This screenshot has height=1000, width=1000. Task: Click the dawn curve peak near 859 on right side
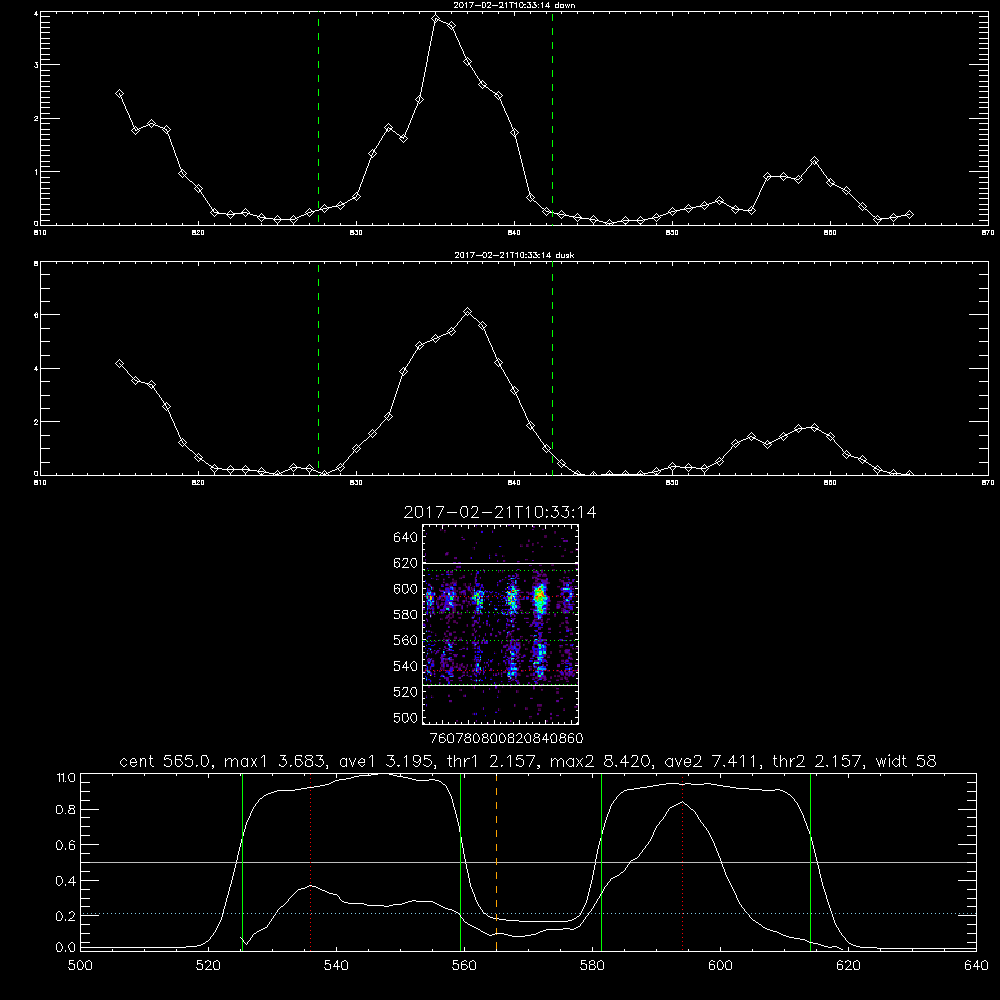click(x=814, y=161)
